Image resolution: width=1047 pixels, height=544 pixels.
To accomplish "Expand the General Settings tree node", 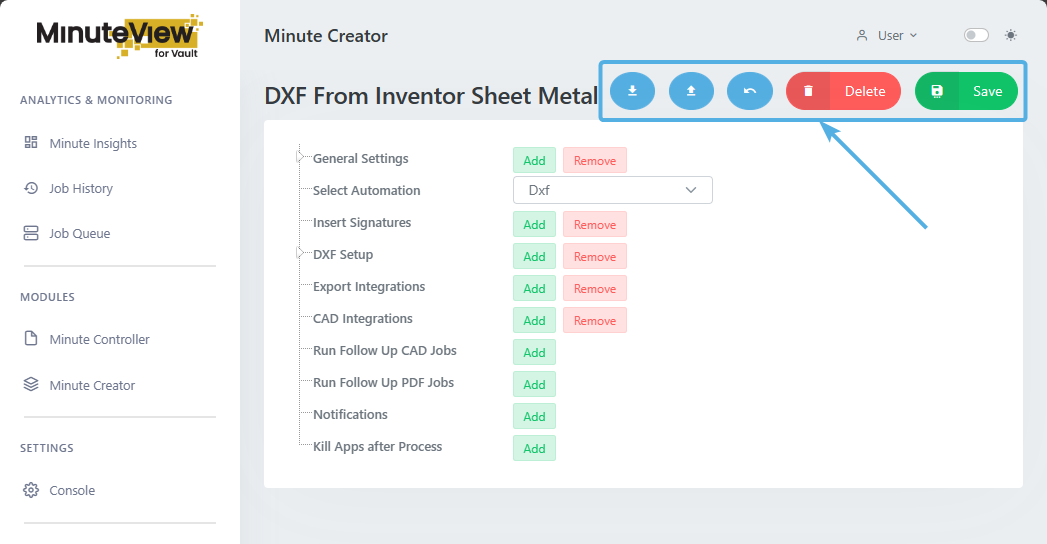I will click(300, 157).
